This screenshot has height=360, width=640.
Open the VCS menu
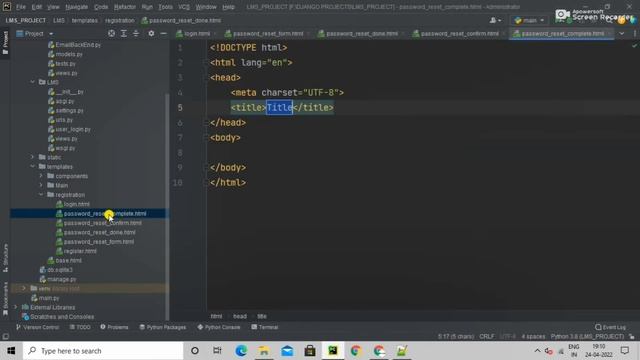184,7
